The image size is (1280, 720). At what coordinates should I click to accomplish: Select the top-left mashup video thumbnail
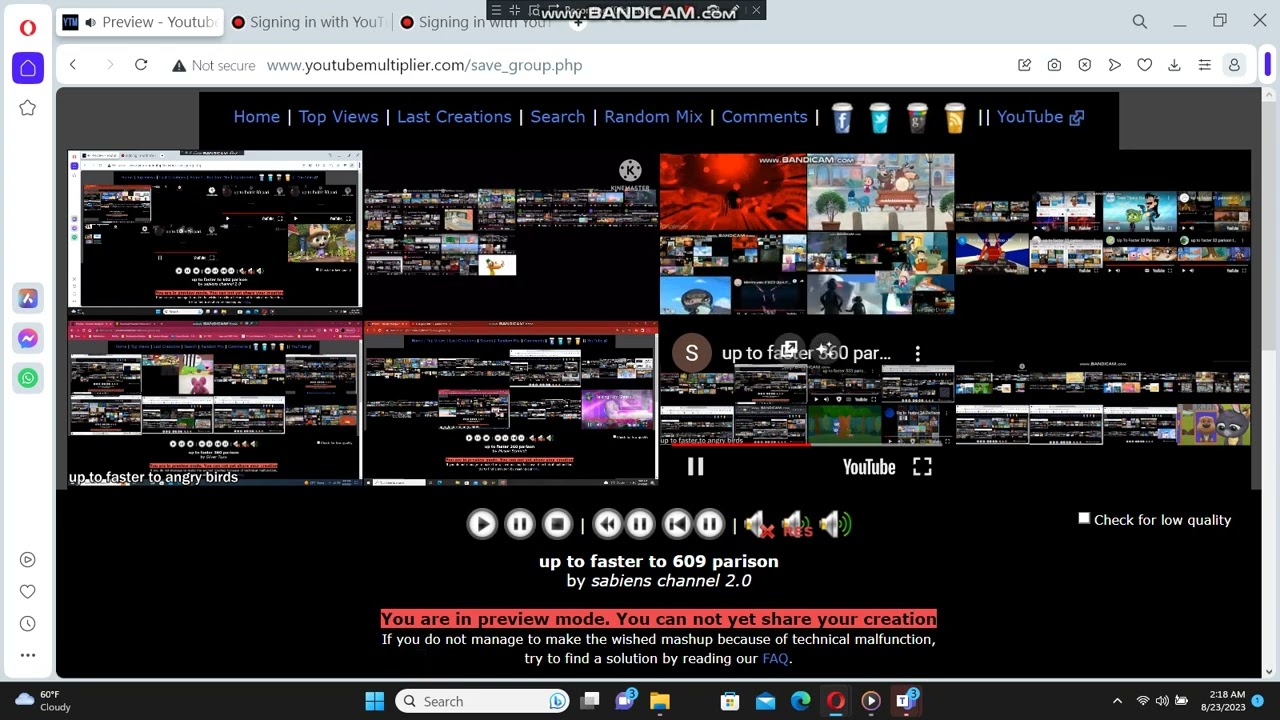click(x=214, y=229)
